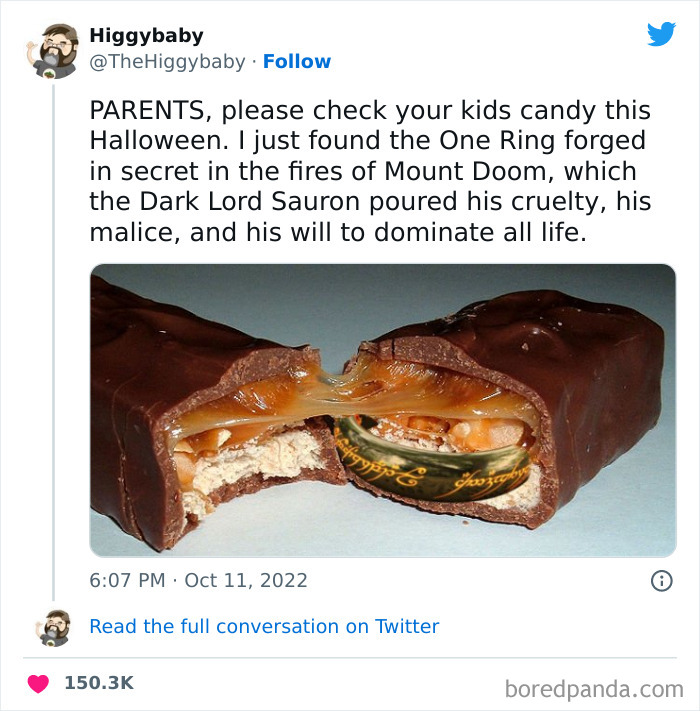
Task: Click the Twitter bird logo
Action: point(661,34)
